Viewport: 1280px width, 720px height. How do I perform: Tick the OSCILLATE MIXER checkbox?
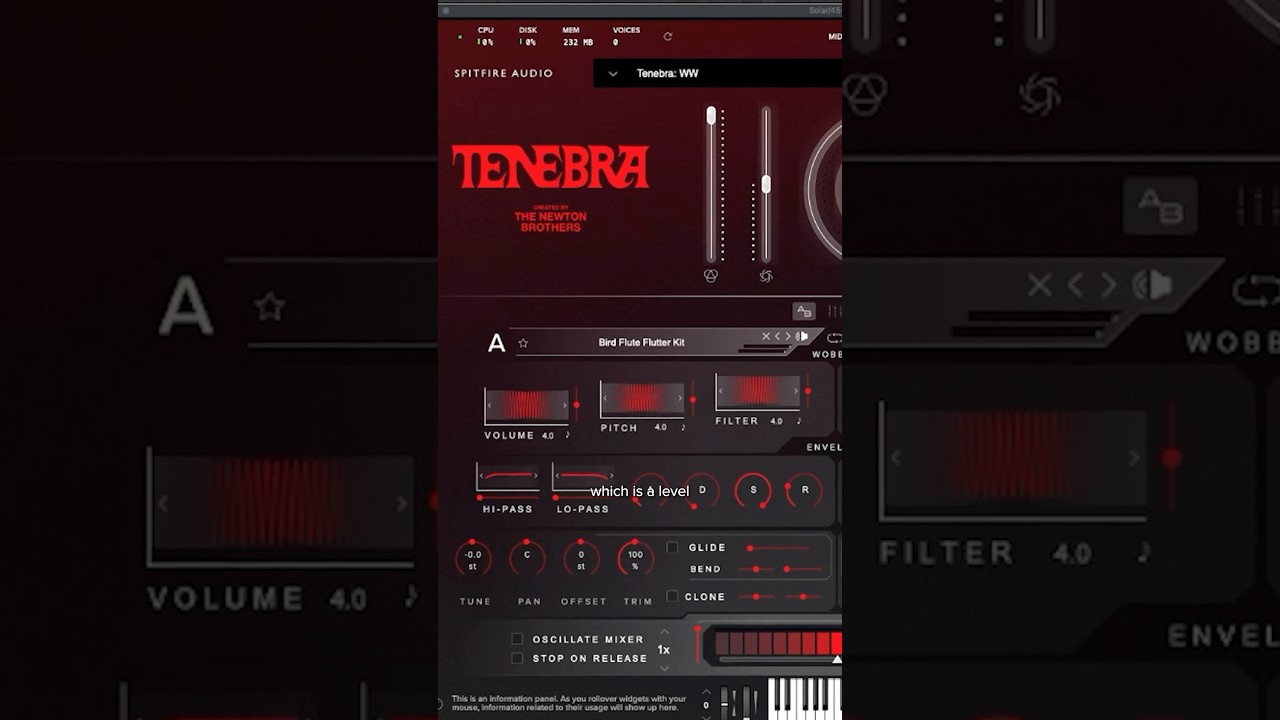(517, 639)
